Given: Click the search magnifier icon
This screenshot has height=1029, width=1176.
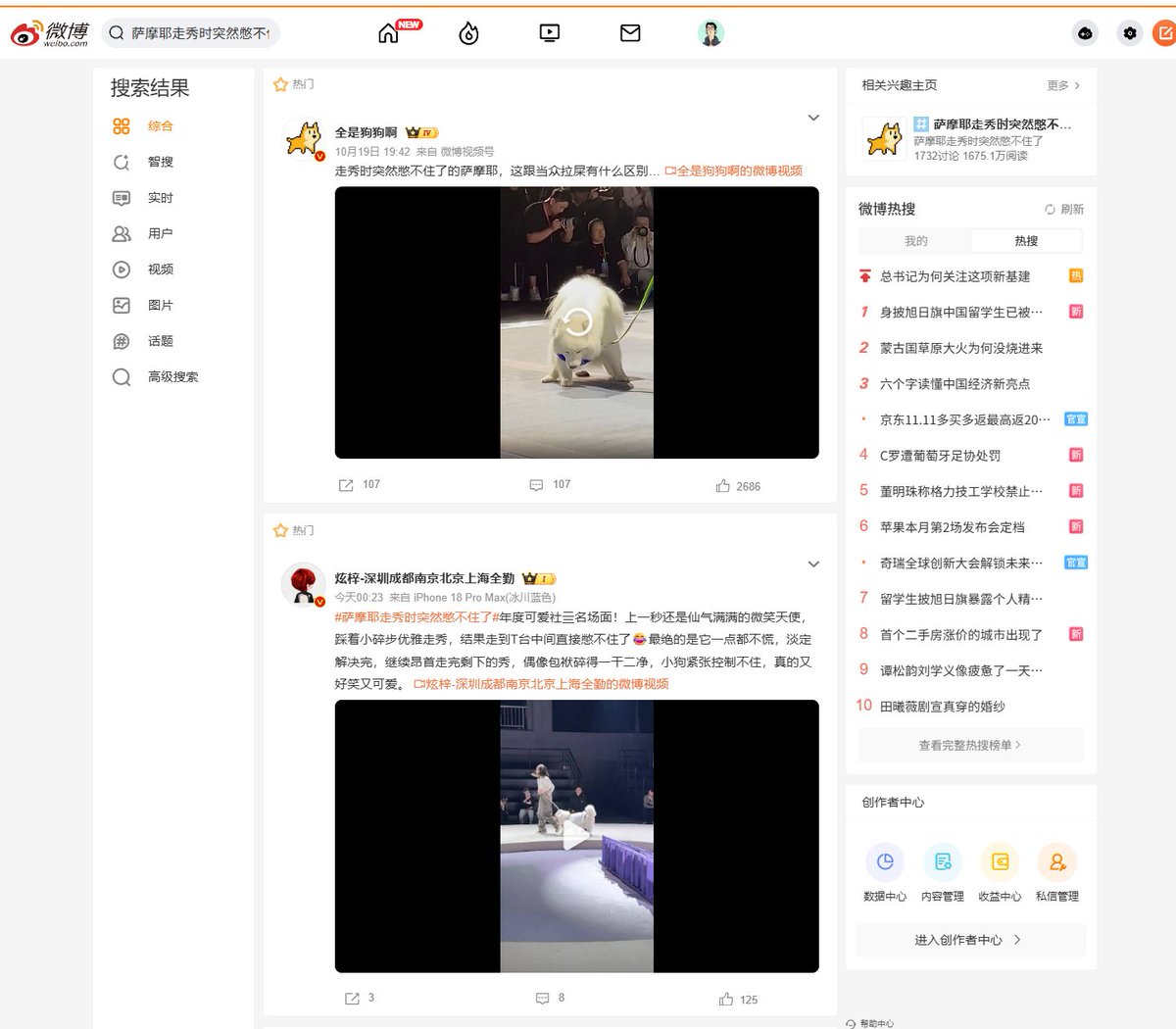Looking at the screenshot, I should coord(117,33).
